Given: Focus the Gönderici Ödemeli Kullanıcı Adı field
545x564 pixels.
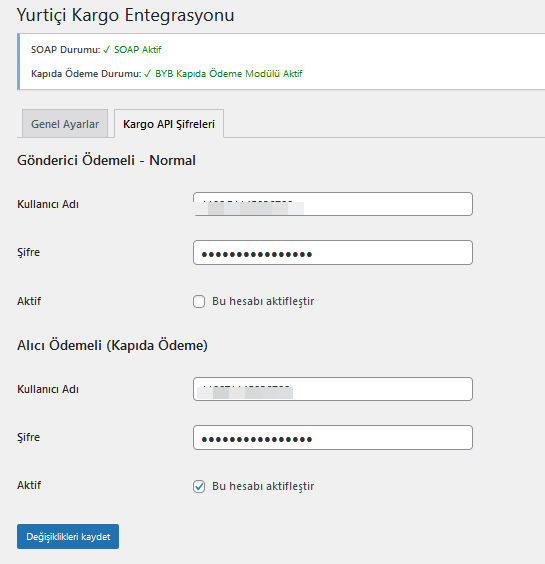Looking at the screenshot, I should (x=333, y=204).
